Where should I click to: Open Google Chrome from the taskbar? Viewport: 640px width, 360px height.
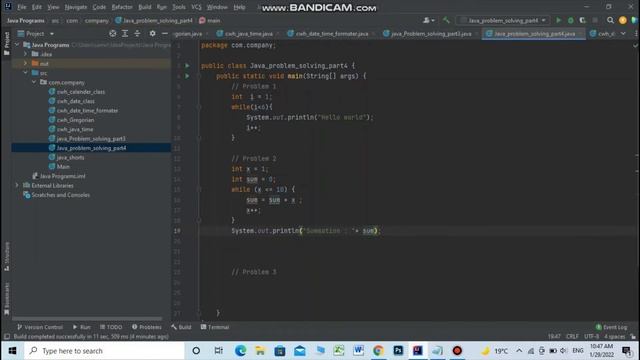pos(378,351)
